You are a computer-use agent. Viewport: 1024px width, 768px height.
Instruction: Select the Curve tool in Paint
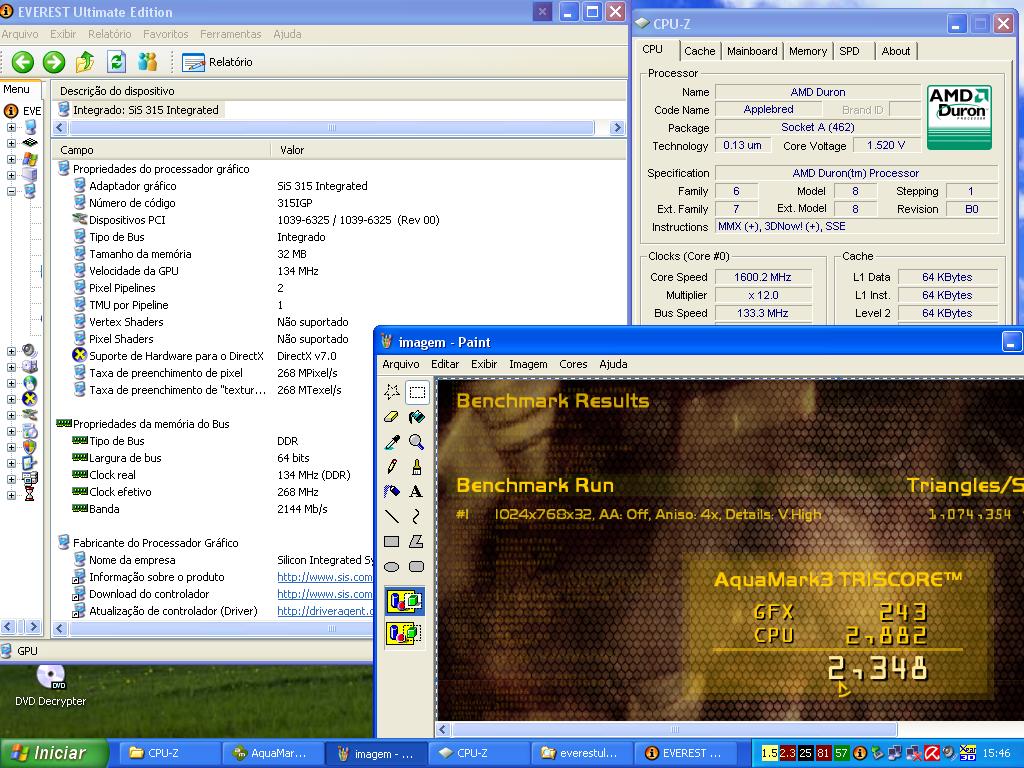click(417, 517)
